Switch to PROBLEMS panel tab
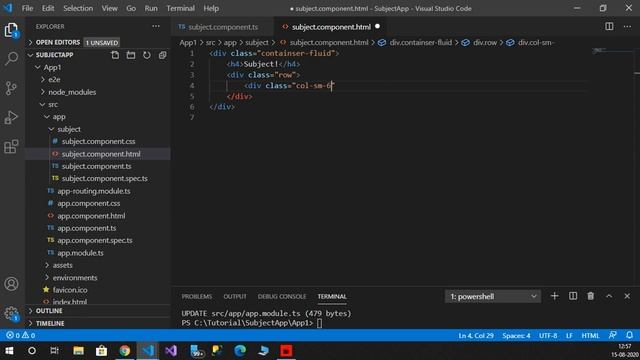The height and width of the screenshot is (360, 640). [197, 296]
